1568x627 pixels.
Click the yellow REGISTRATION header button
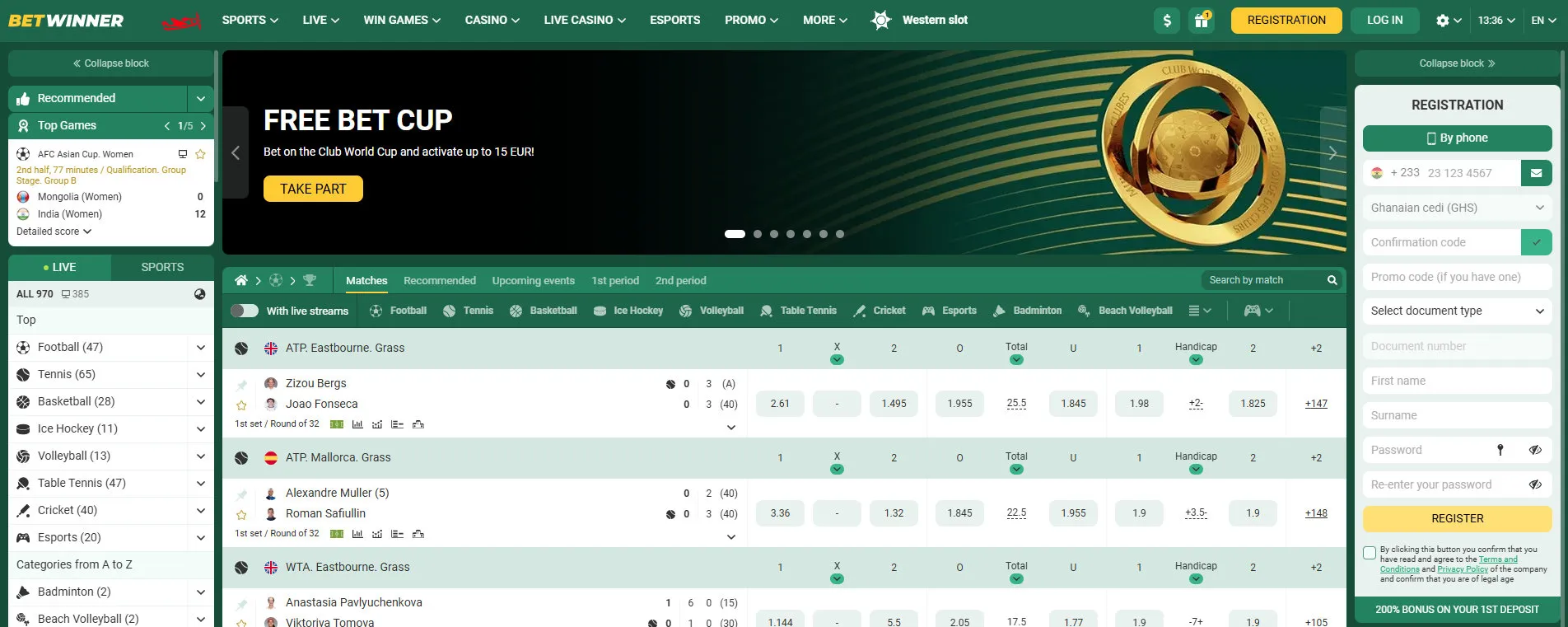[1286, 21]
